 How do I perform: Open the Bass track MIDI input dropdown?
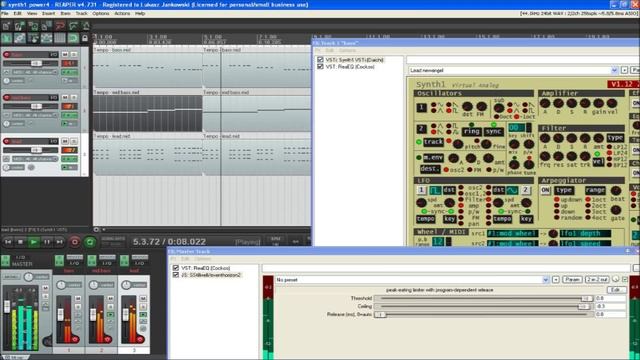(34, 72)
